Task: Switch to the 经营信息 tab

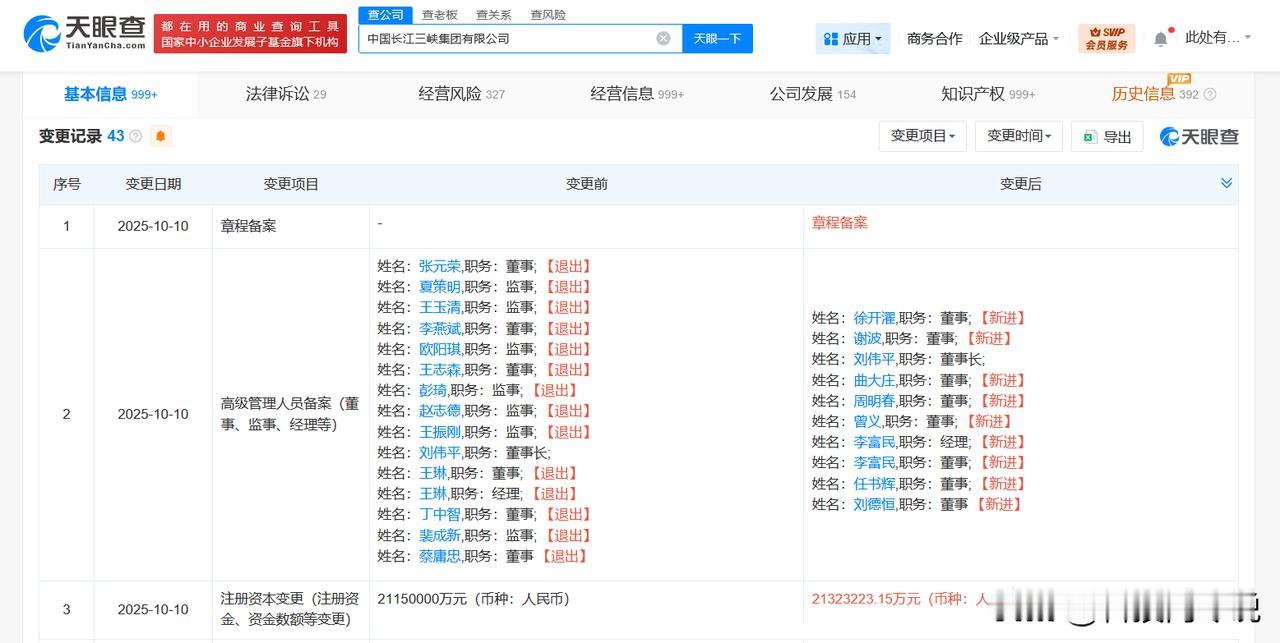Action: coord(637,94)
